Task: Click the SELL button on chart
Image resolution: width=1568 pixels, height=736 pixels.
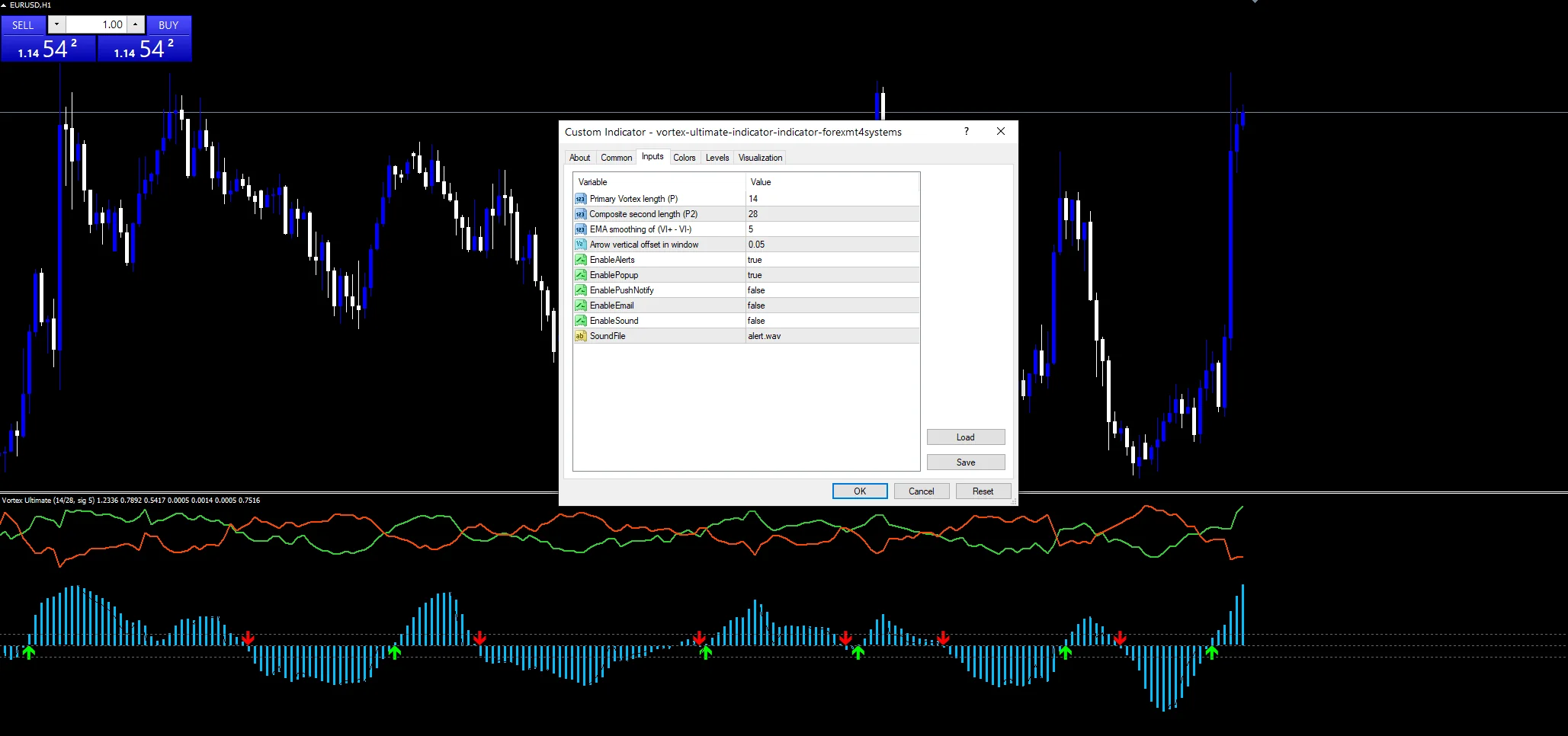Action: (x=23, y=25)
